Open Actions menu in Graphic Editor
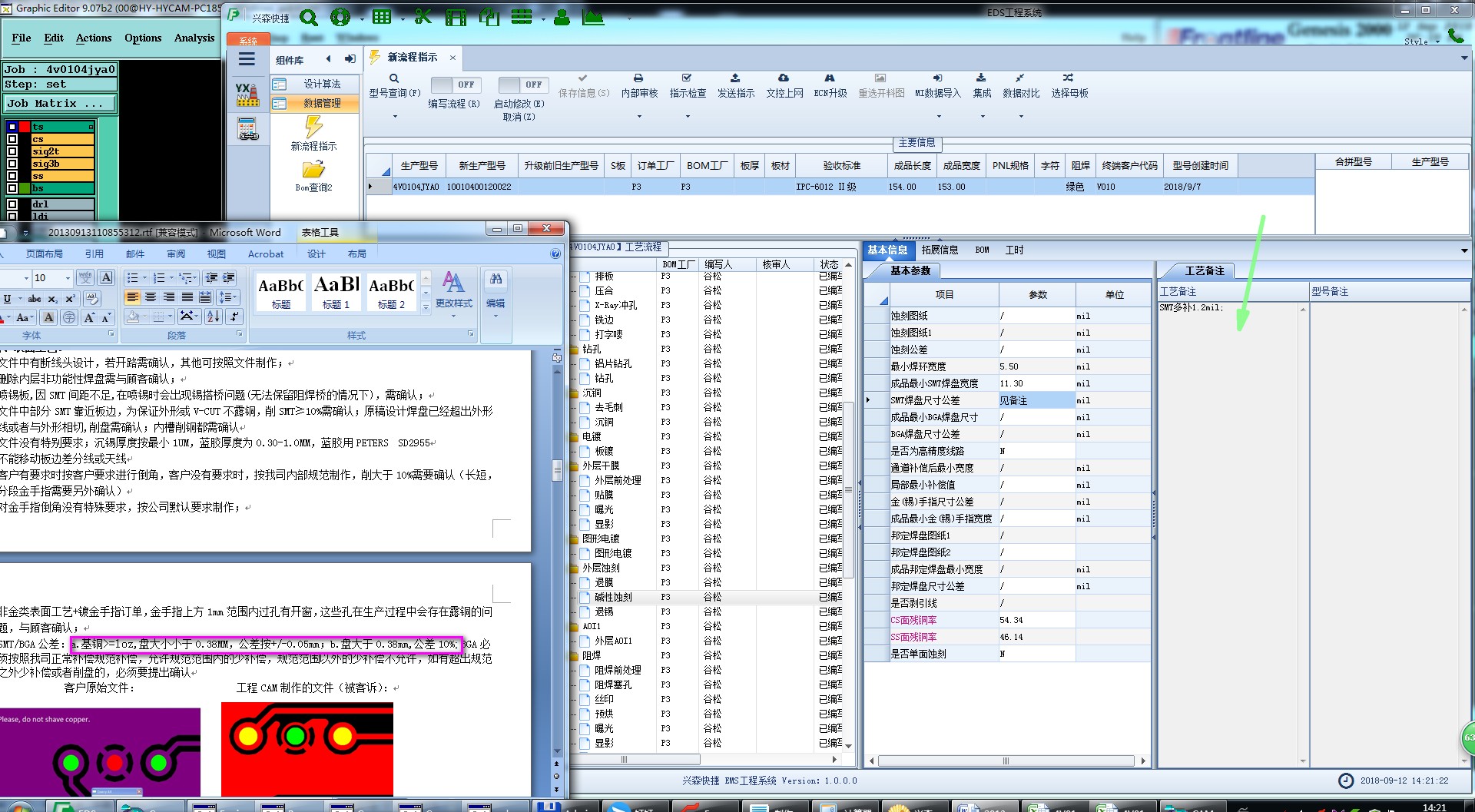1475x812 pixels. [94, 38]
